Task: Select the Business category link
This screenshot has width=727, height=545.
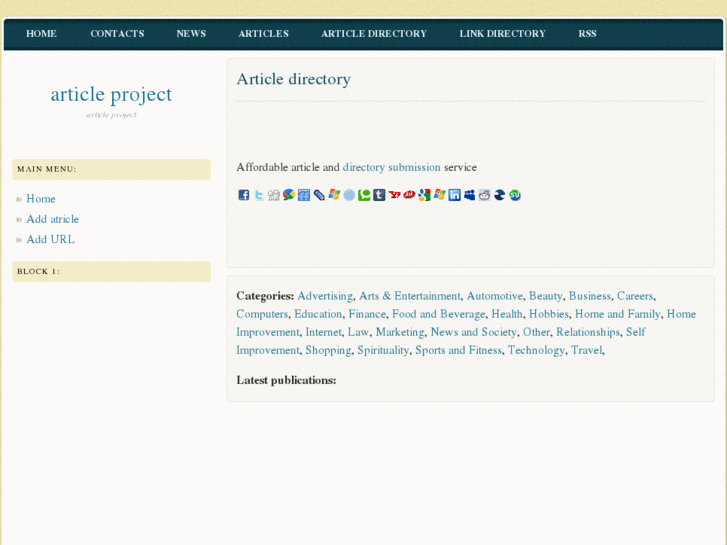Action: click(x=590, y=296)
